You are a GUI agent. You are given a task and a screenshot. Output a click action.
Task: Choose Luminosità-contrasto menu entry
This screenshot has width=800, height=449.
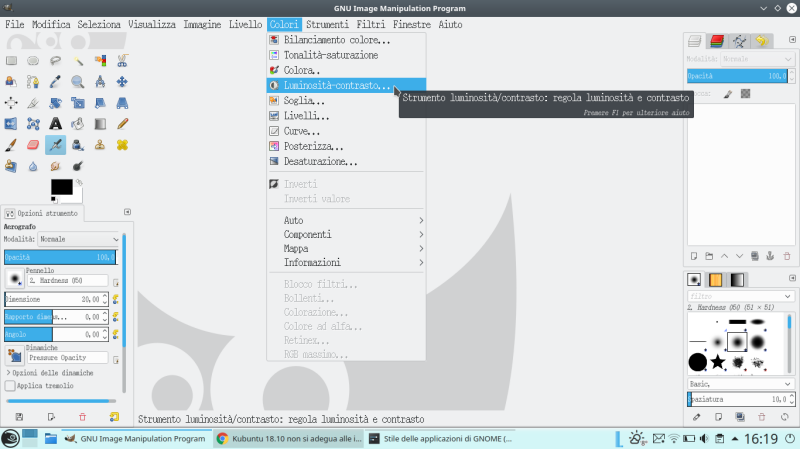pos(346,86)
